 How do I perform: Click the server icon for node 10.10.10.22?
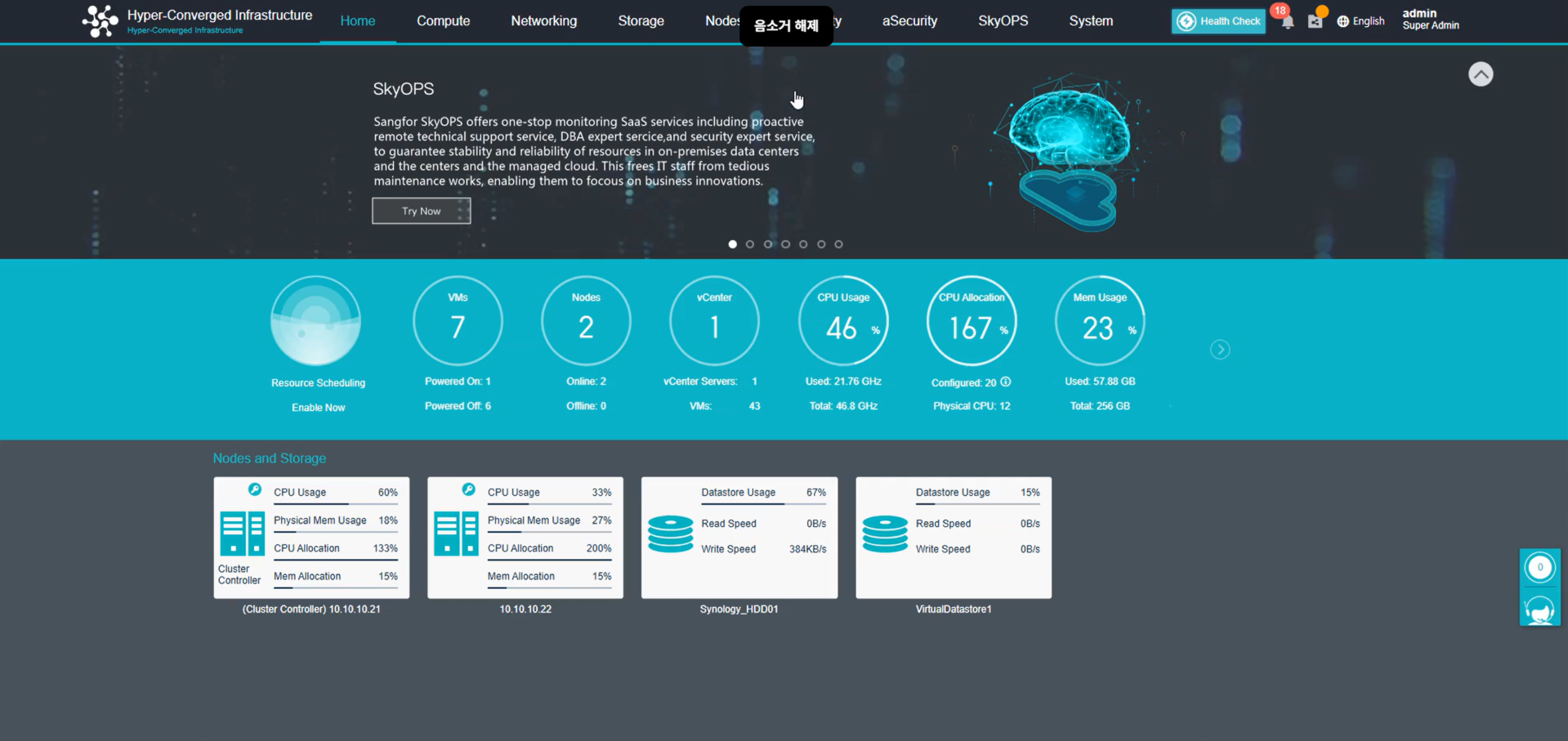click(456, 533)
